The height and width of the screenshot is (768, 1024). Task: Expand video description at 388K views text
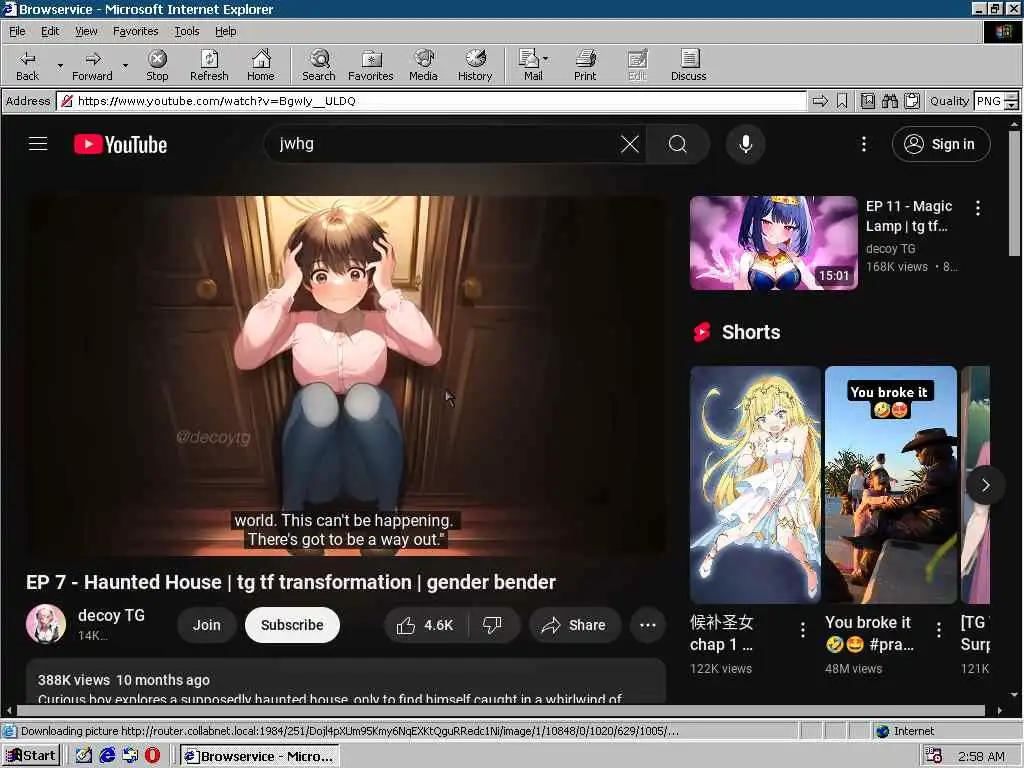[x=124, y=680]
